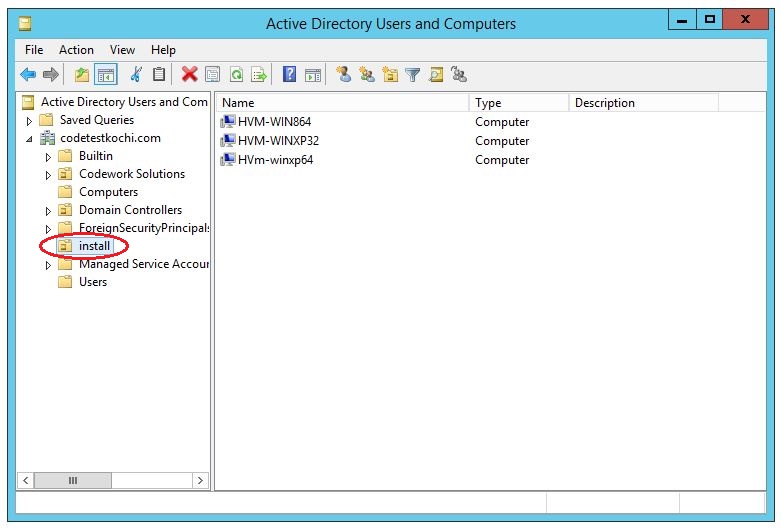Click the HVM-WIN864 computer icon
The width and height of the screenshot is (781, 529).
pos(228,122)
